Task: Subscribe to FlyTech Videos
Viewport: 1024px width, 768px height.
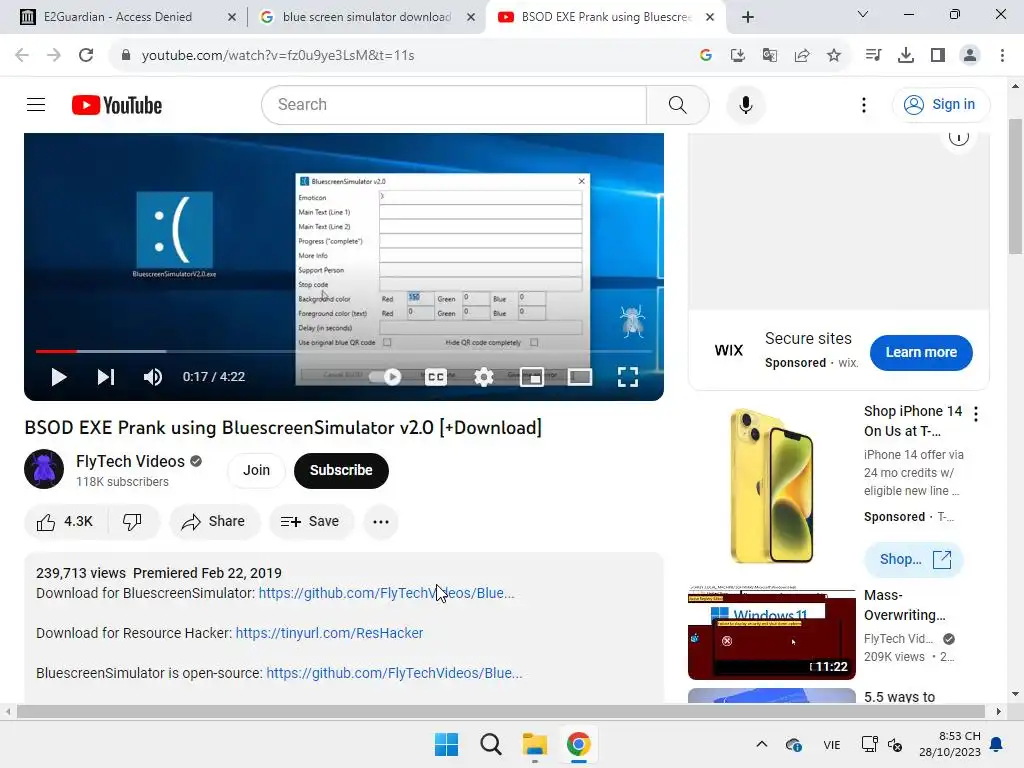Action: 341,470
